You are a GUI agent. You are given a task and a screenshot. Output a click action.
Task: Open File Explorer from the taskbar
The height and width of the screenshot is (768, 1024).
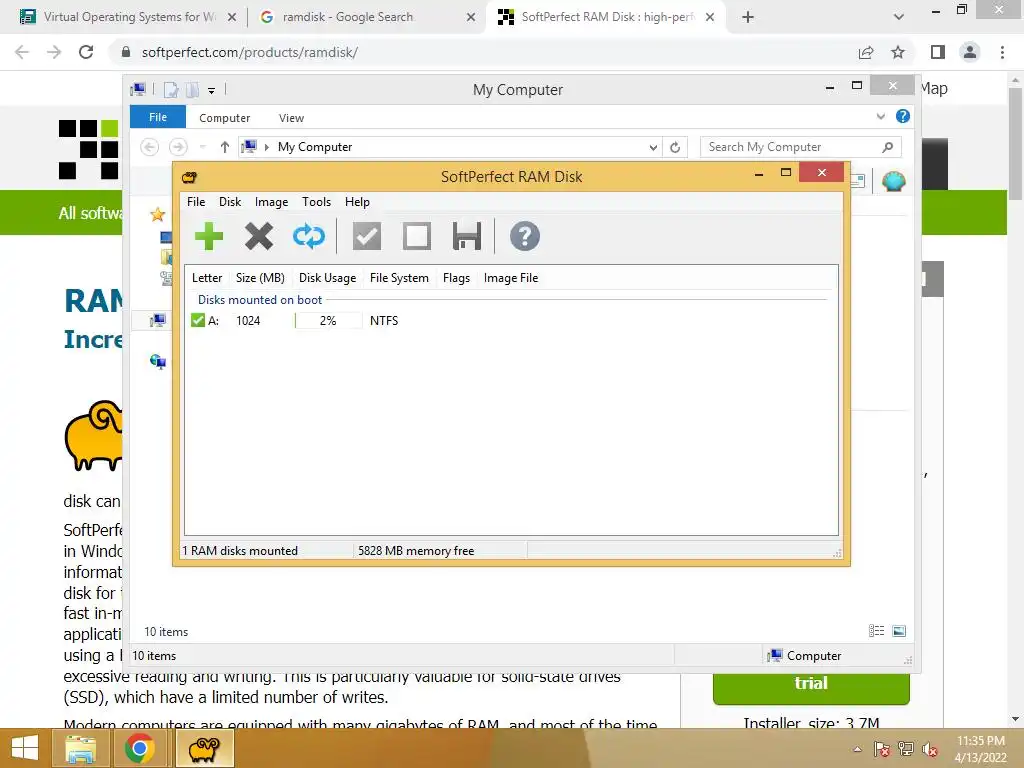click(x=80, y=748)
